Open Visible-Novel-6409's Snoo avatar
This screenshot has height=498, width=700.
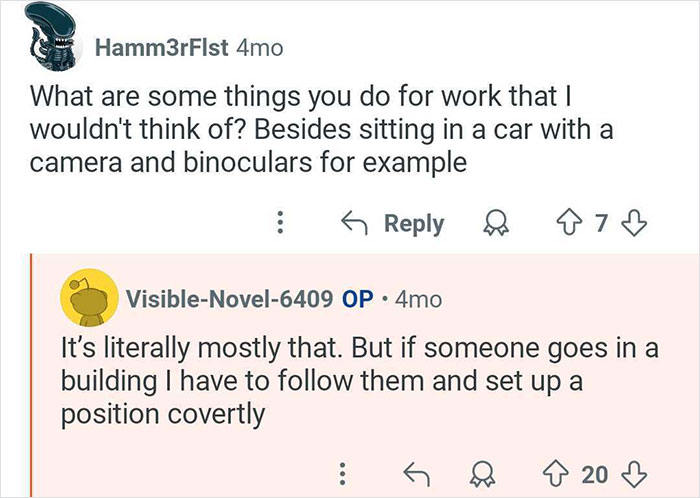(87, 297)
